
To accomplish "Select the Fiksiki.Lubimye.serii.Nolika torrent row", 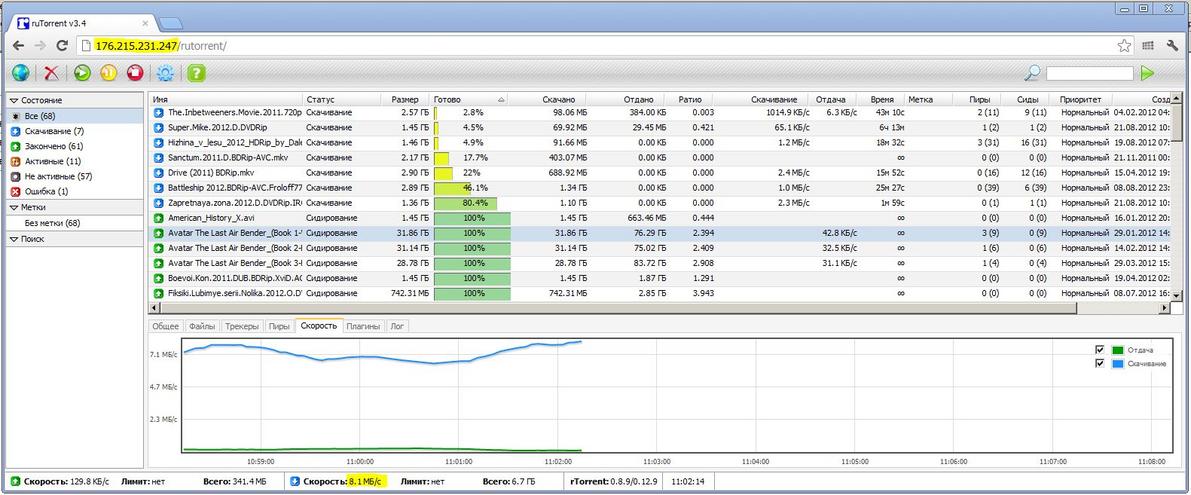I will 659,294.
